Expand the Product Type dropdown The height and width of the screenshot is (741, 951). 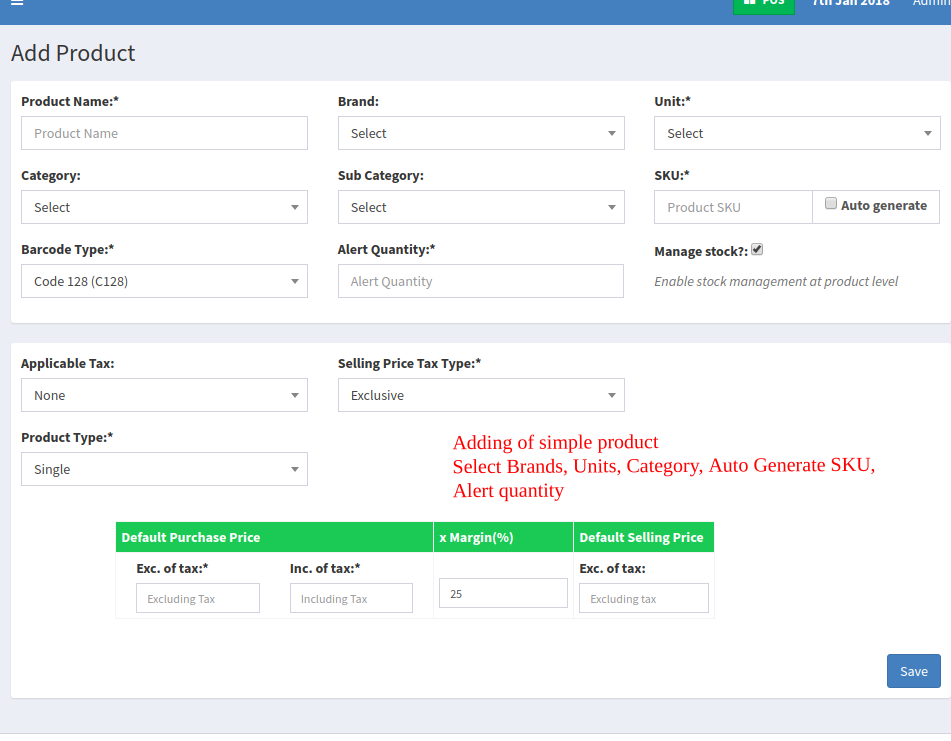(x=164, y=469)
